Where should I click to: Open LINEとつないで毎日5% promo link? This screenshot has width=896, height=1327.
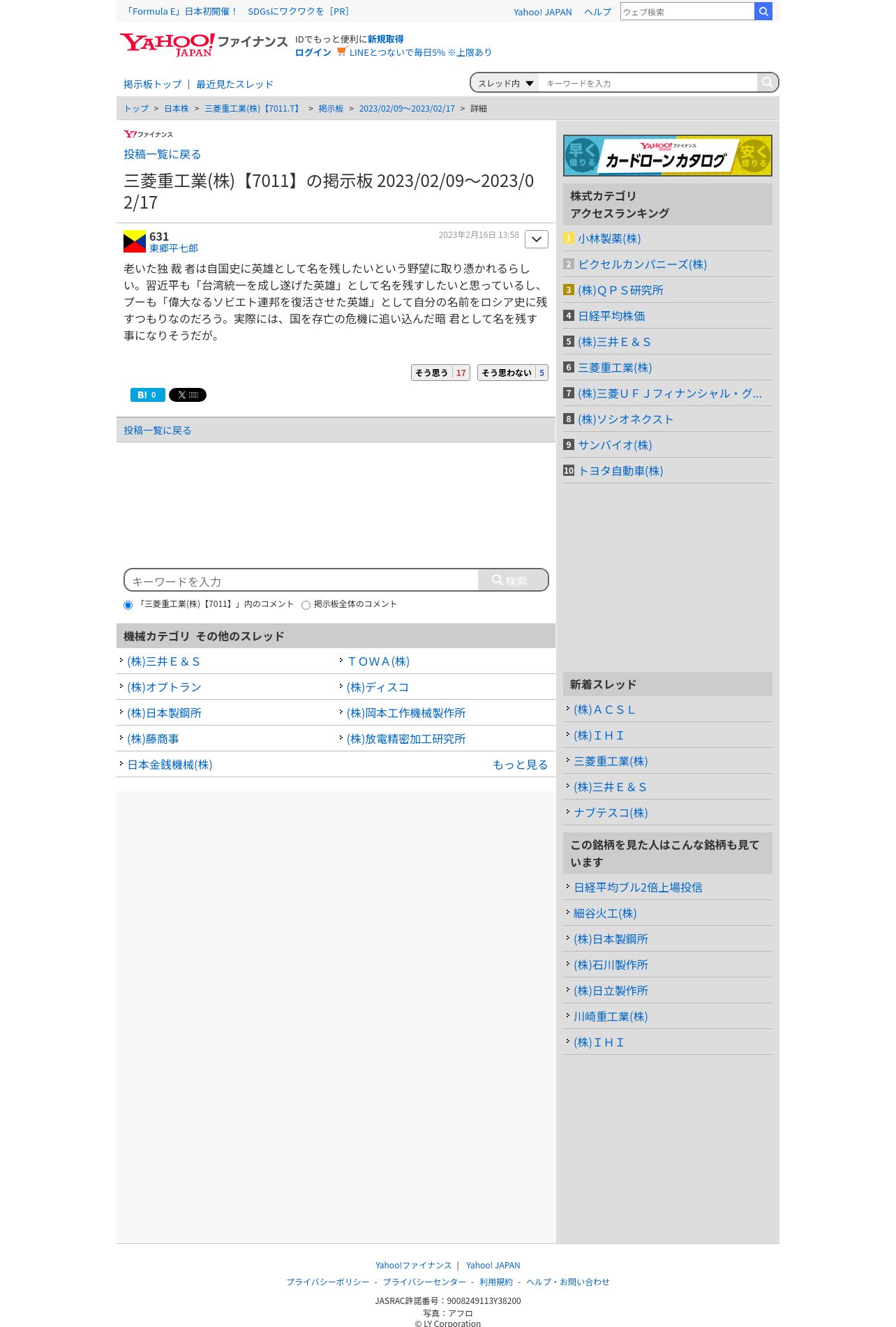pyautogui.click(x=420, y=52)
